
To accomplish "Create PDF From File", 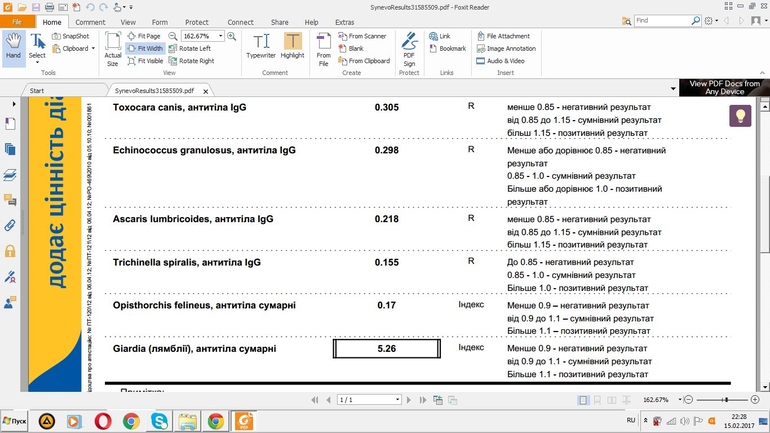I will tap(324, 47).
